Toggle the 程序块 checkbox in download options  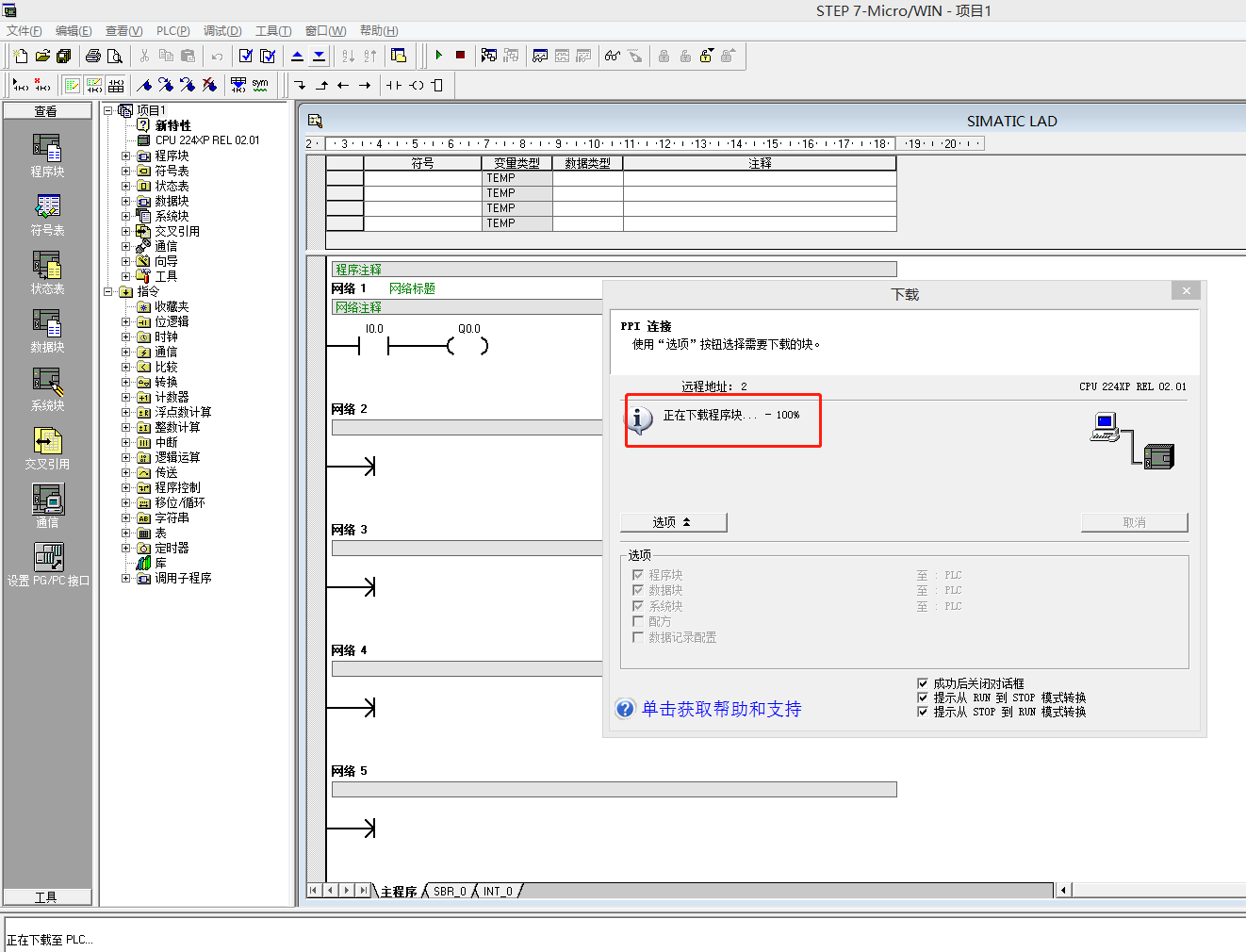pyautogui.click(x=638, y=575)
